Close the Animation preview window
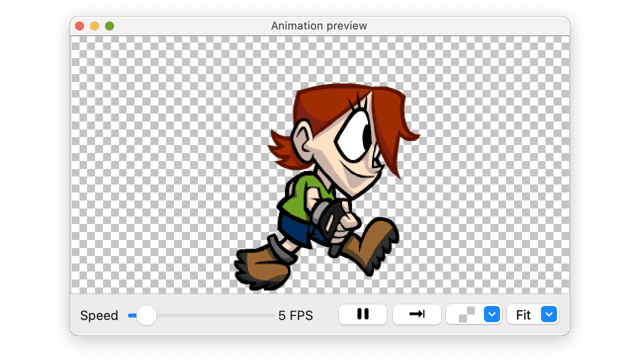The width and height of the screenshot is (640, 360). tap(80, 26)
